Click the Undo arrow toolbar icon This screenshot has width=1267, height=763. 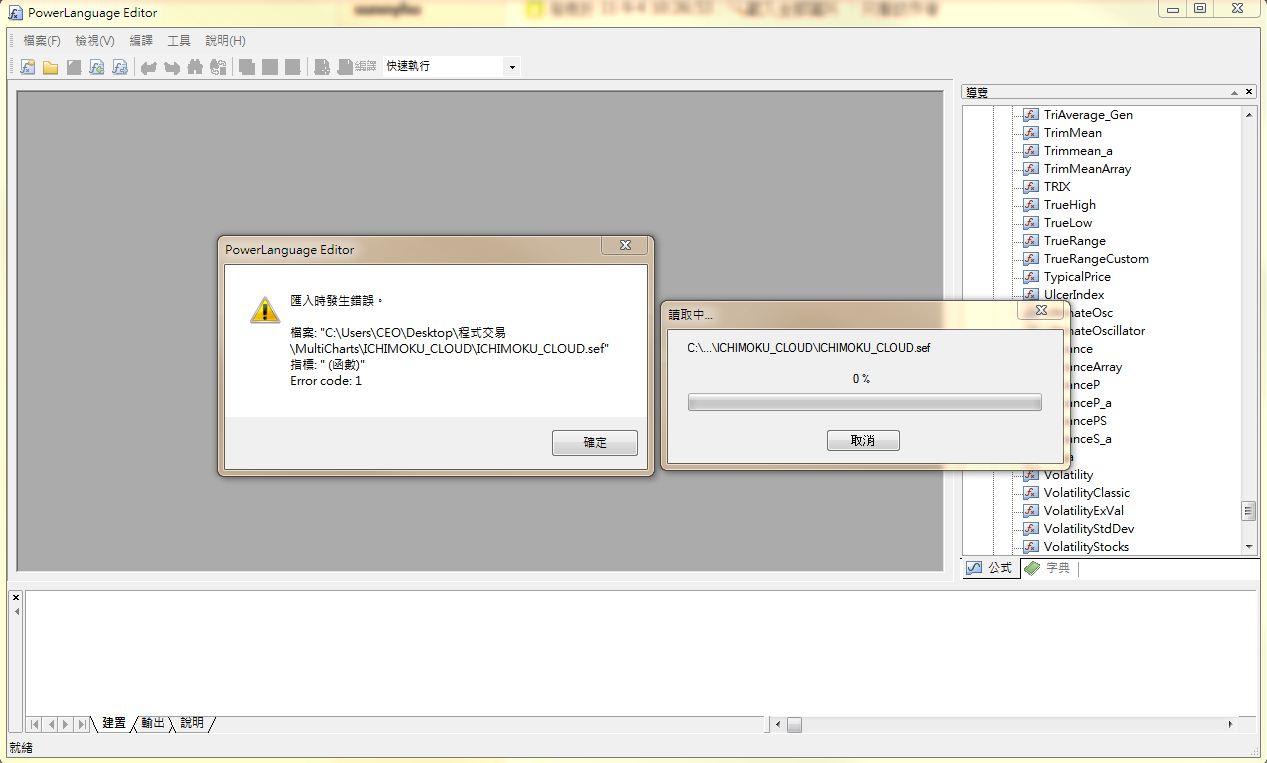pyautogui.click(x=148, y=67)
